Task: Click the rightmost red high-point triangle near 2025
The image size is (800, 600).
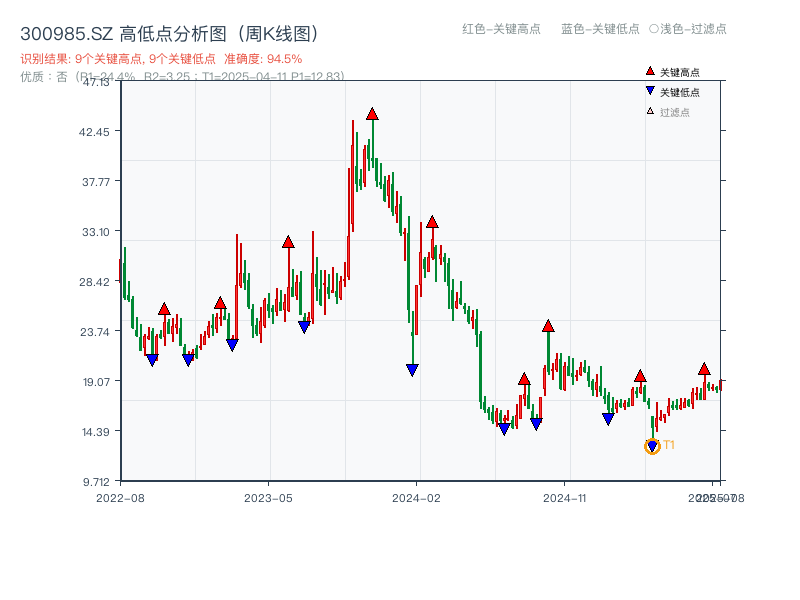Action: pos(703,371)
